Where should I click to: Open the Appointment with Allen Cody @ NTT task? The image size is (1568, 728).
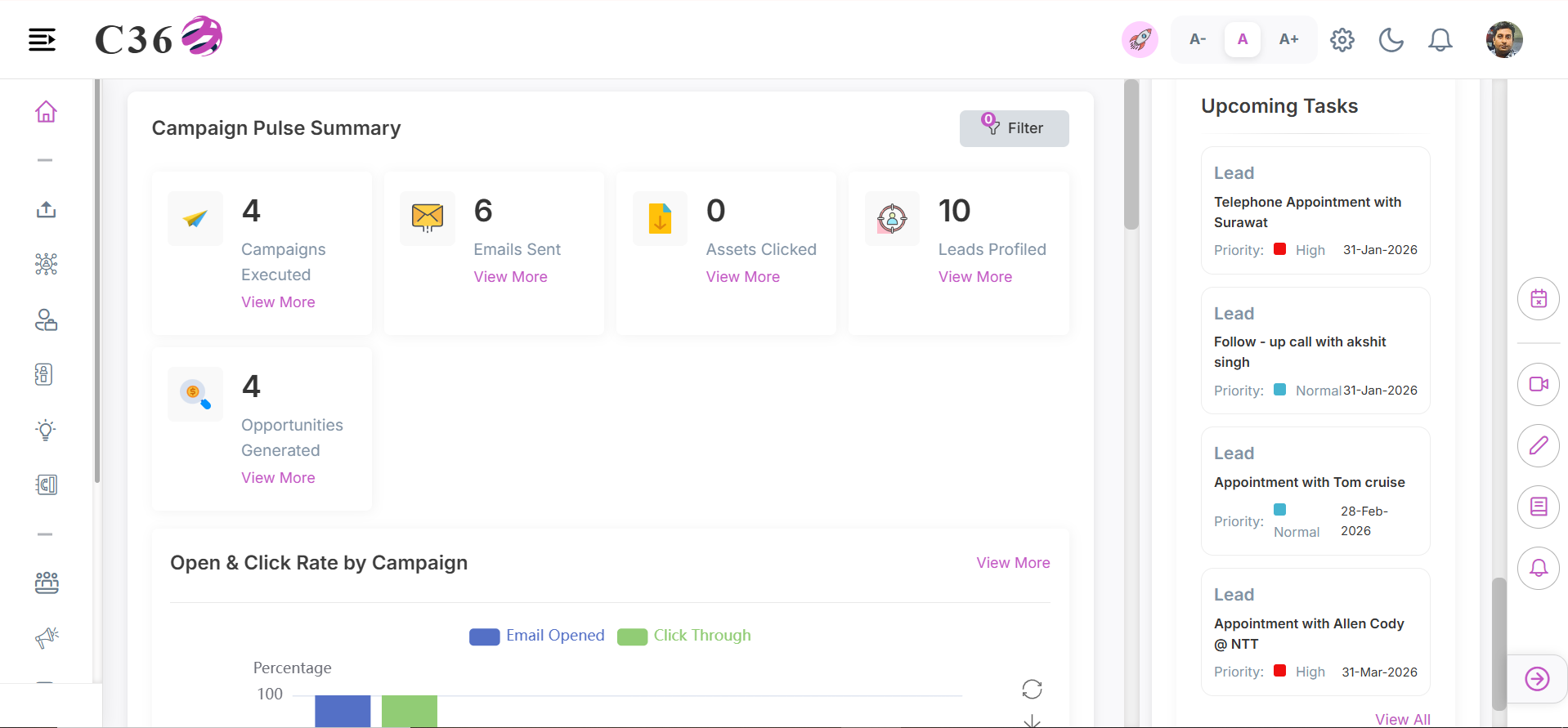pos(1315,632)
